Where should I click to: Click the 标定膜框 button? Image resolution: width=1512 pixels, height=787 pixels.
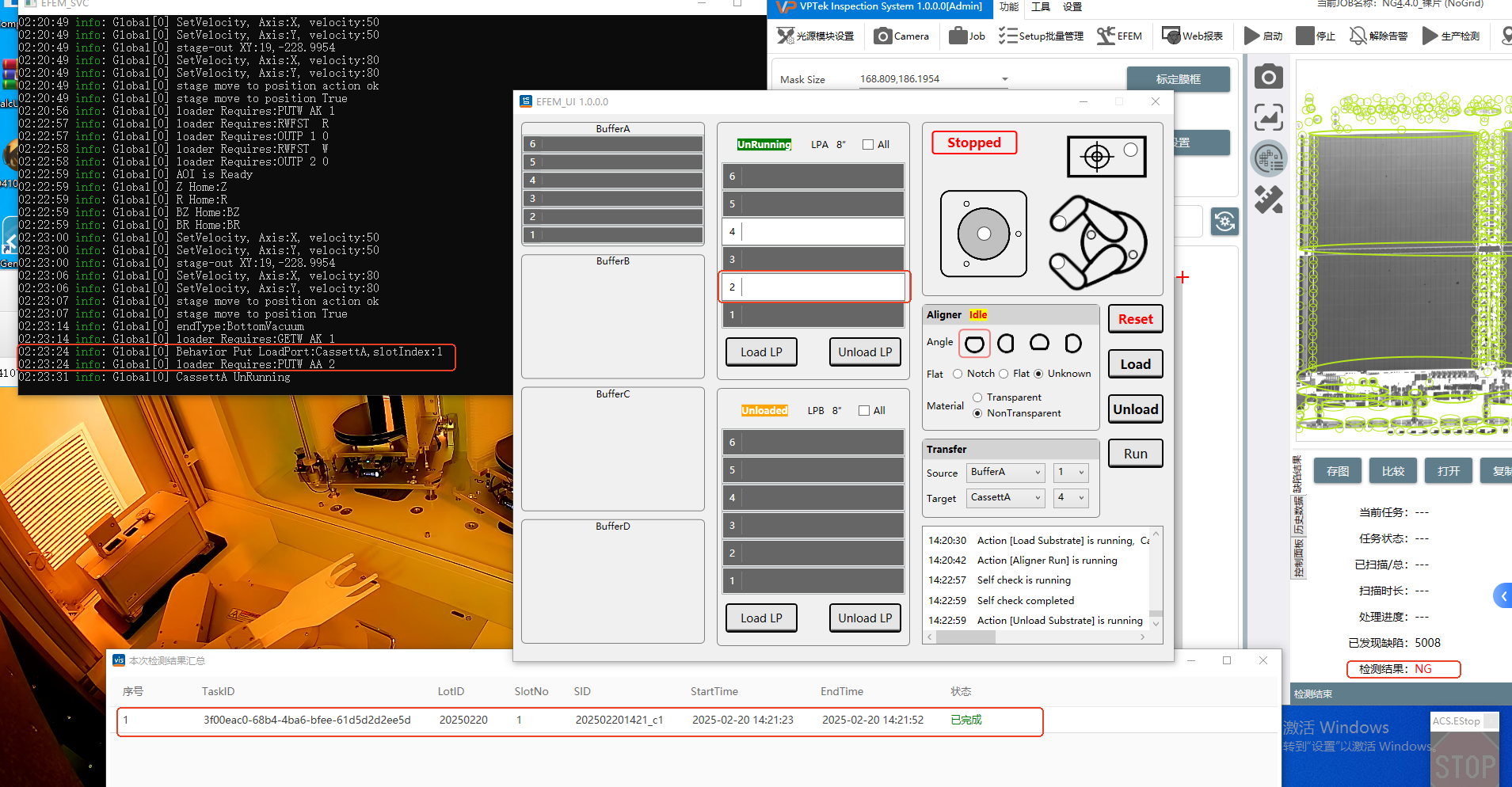pos(1179,79)
